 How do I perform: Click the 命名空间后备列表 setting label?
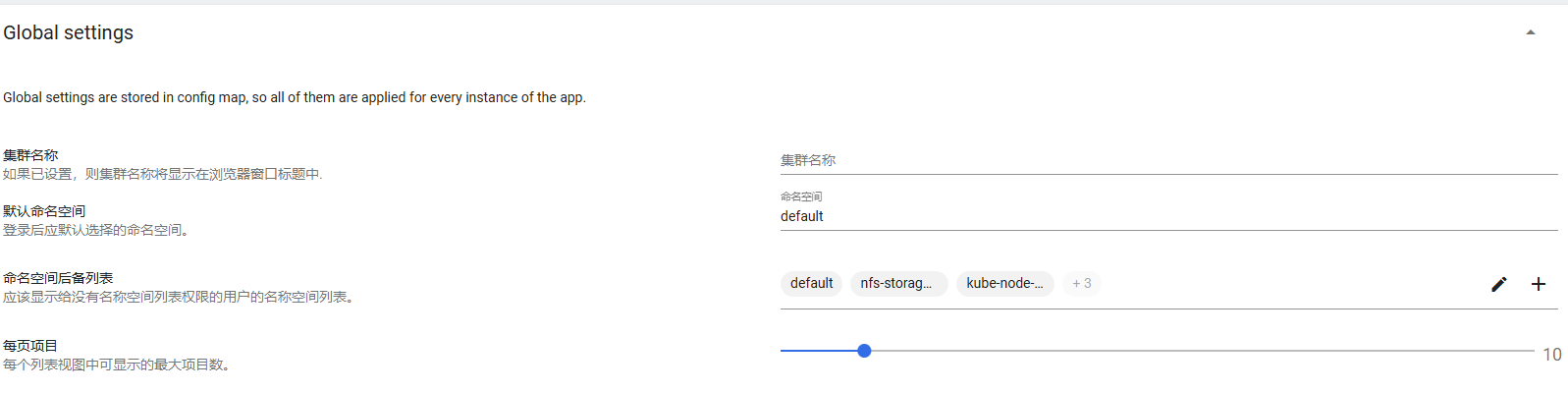pyautogui.click(x=58, y=278)
